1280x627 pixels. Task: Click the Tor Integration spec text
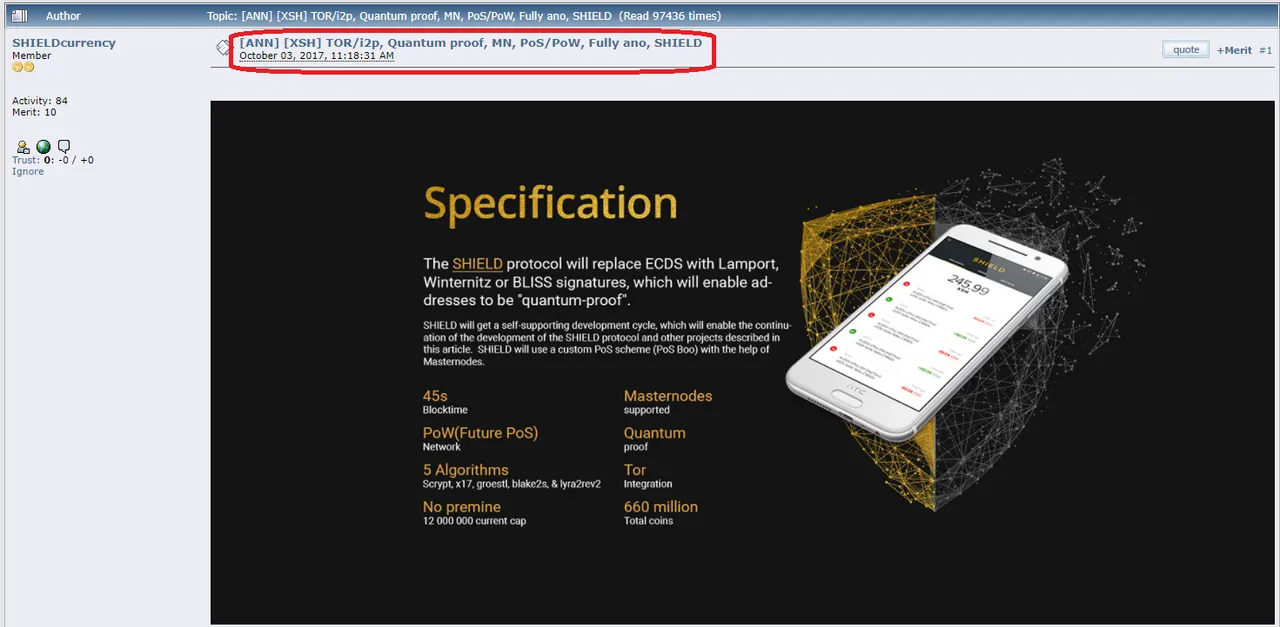(x=648, y=476)
